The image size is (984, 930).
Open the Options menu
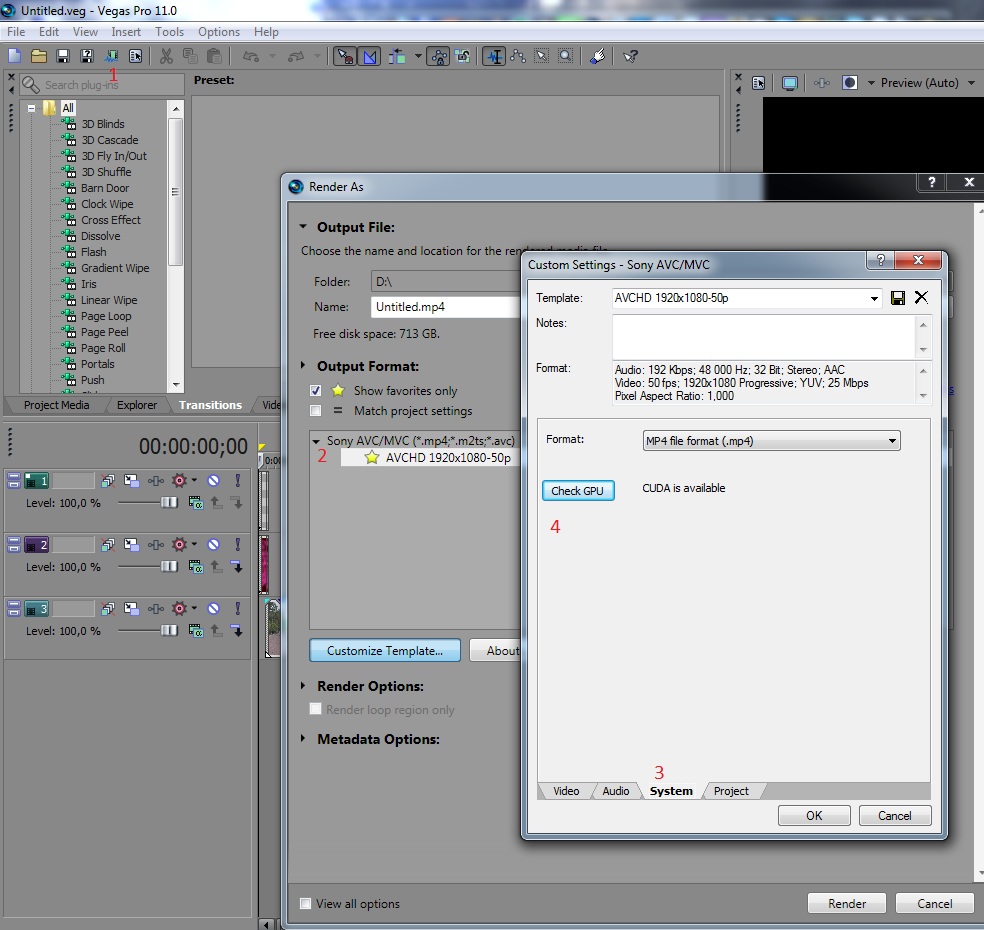[x=219, y=32]
